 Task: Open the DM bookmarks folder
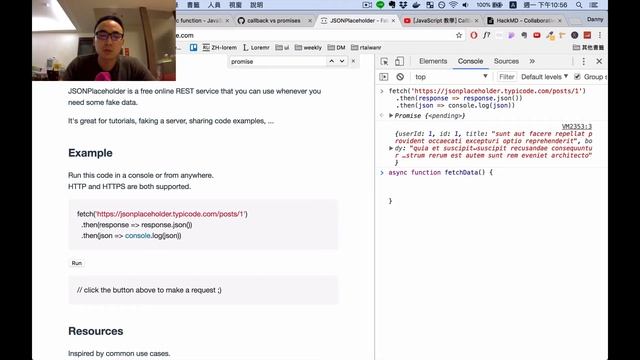coord(336,48)
